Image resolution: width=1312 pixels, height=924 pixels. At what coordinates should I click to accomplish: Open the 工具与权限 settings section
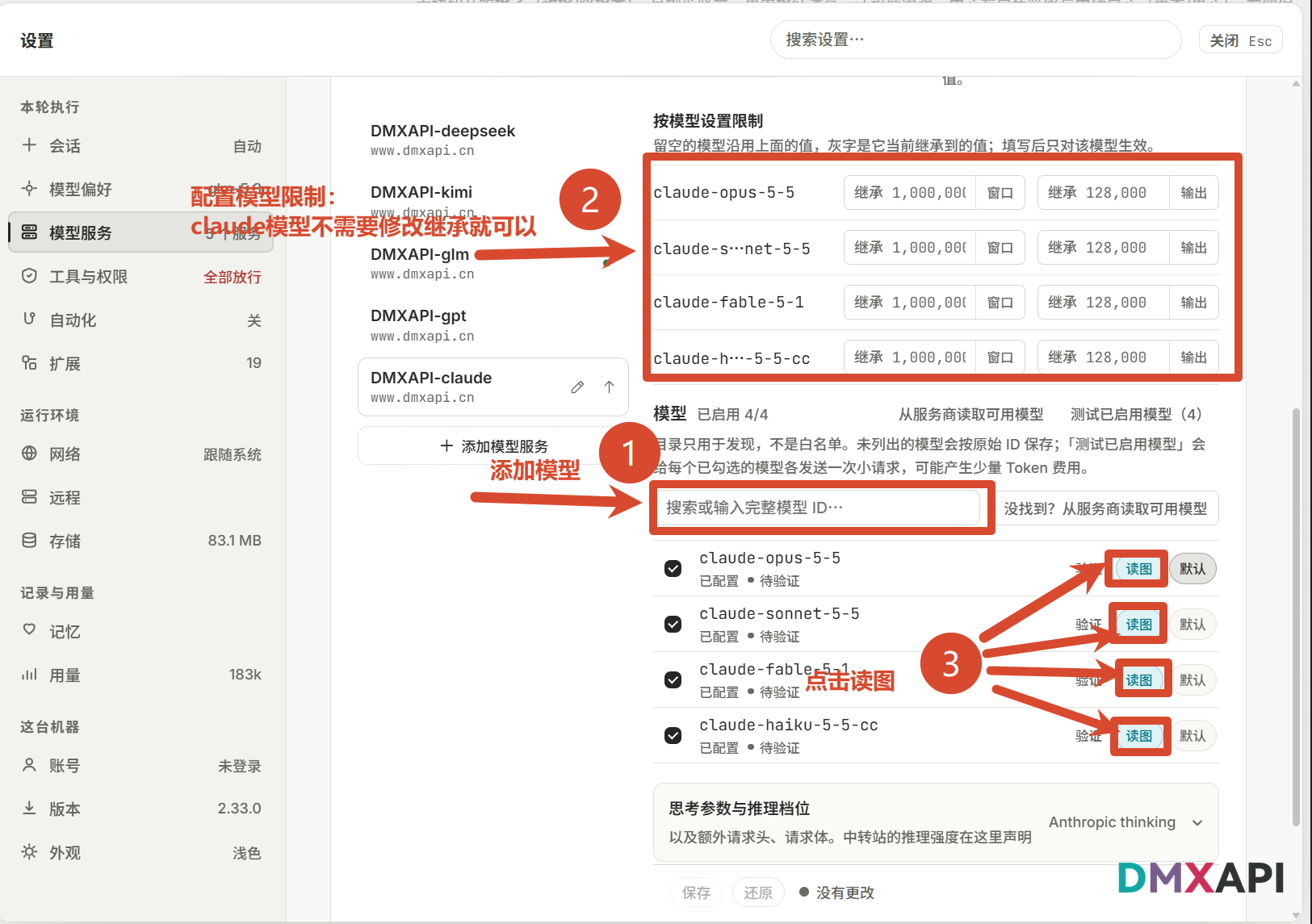(x=140, y=276)
